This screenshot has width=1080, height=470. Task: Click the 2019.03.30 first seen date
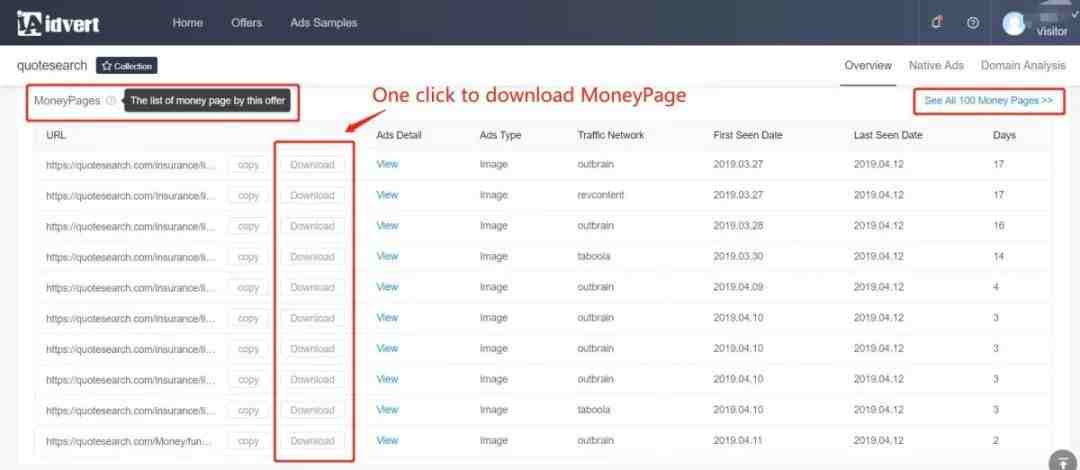point(738,256)
